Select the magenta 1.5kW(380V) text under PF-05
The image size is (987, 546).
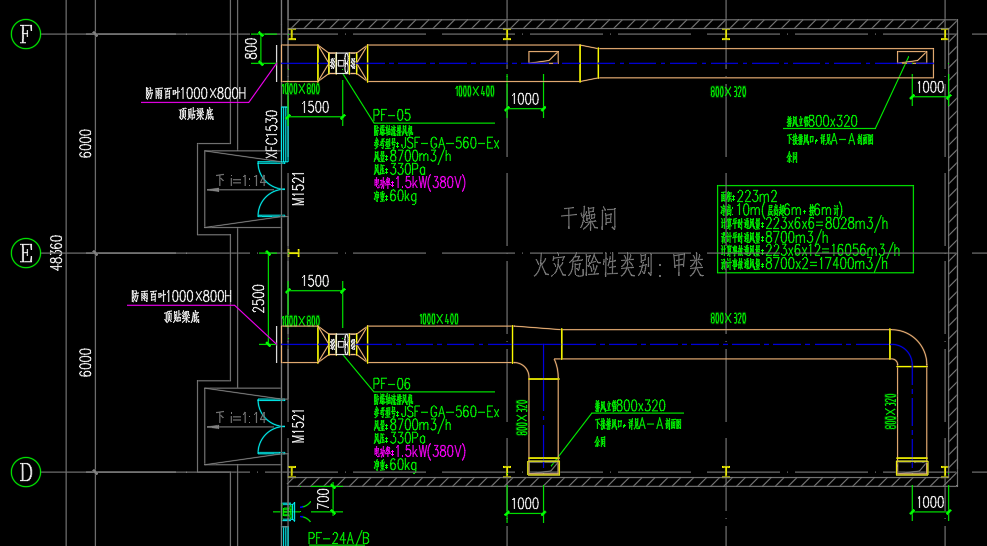coord(431,183)
